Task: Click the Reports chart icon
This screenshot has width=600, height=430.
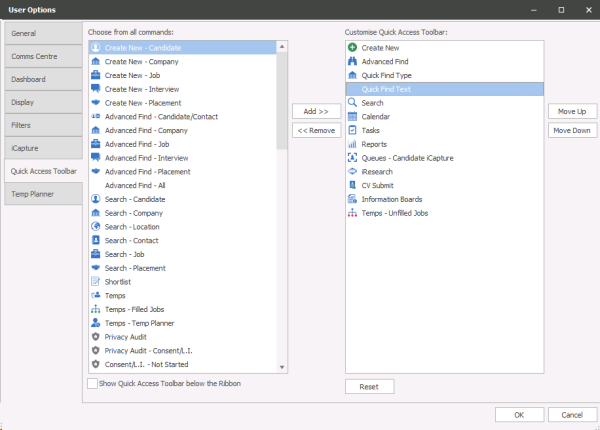Action: [352, 144]
